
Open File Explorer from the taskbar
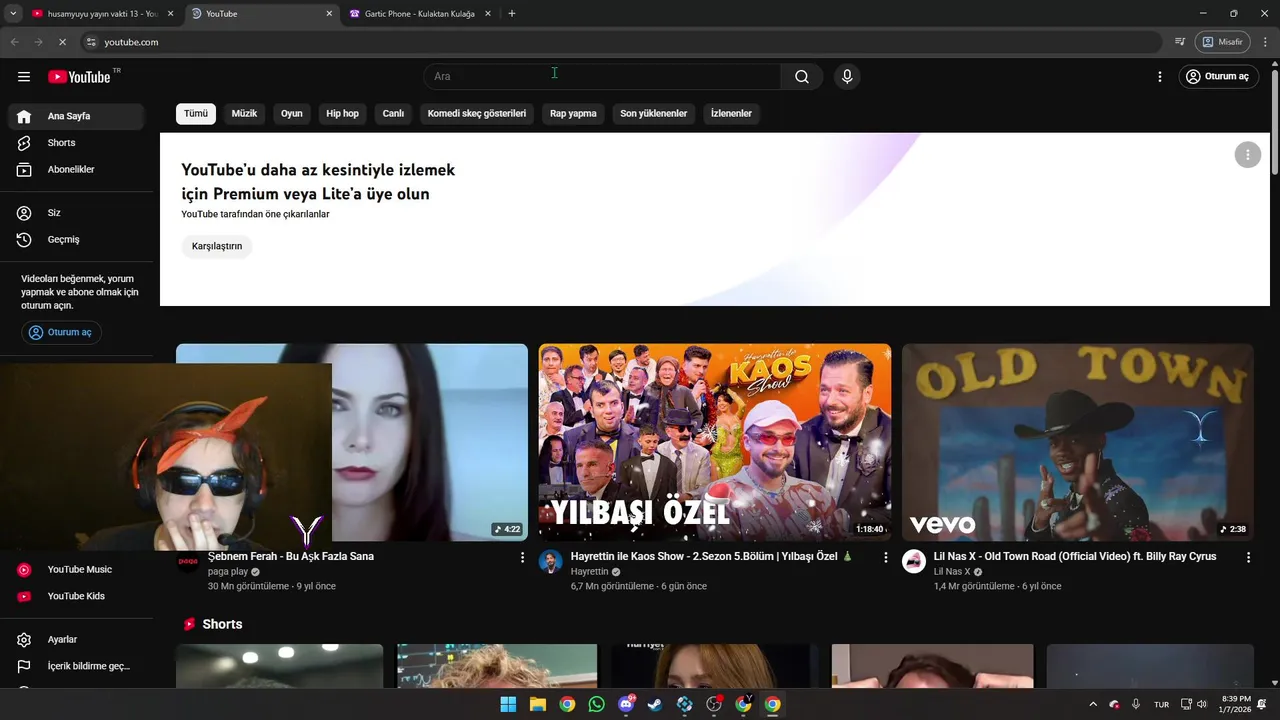pyautogui.click(x=538, y=704)
